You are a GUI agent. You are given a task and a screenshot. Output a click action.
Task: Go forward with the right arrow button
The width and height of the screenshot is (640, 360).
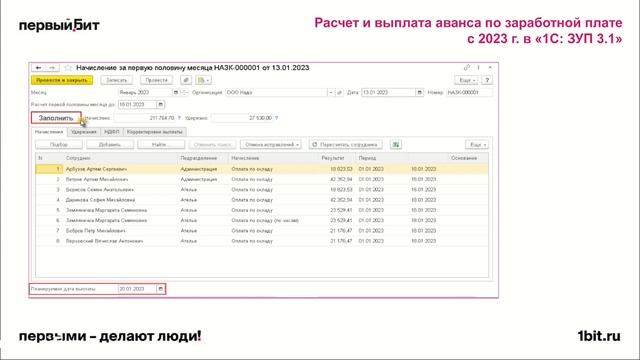tap(52, 68)
